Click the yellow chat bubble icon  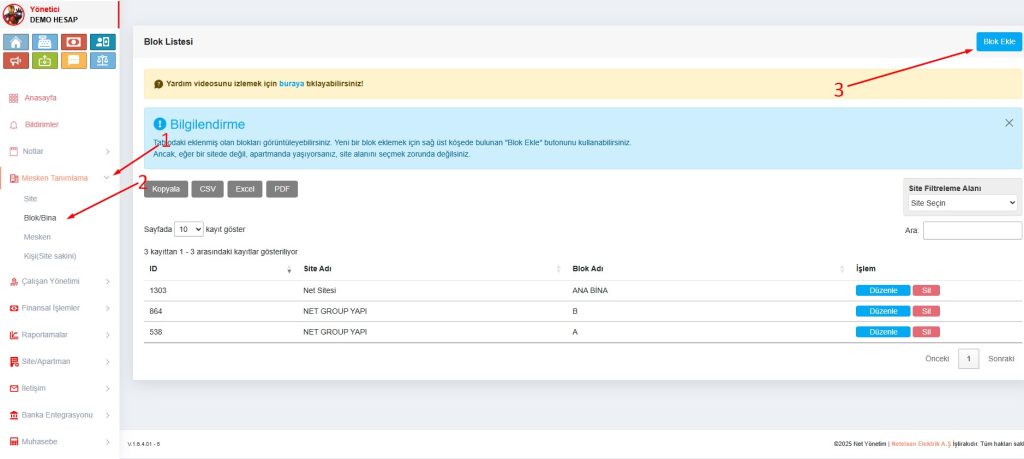(x=73, y=62)
